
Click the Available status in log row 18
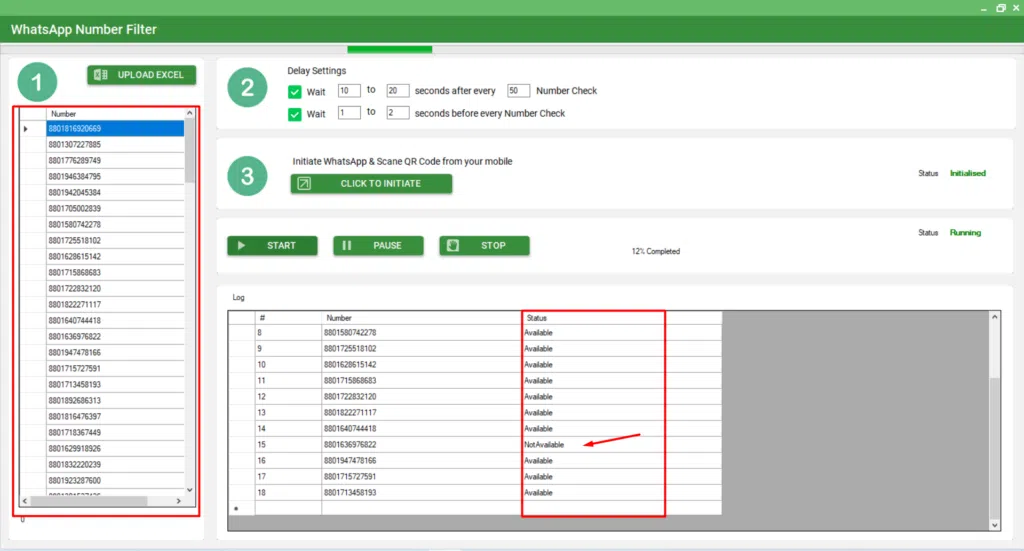pyautogui.click(x=538, y=492)
